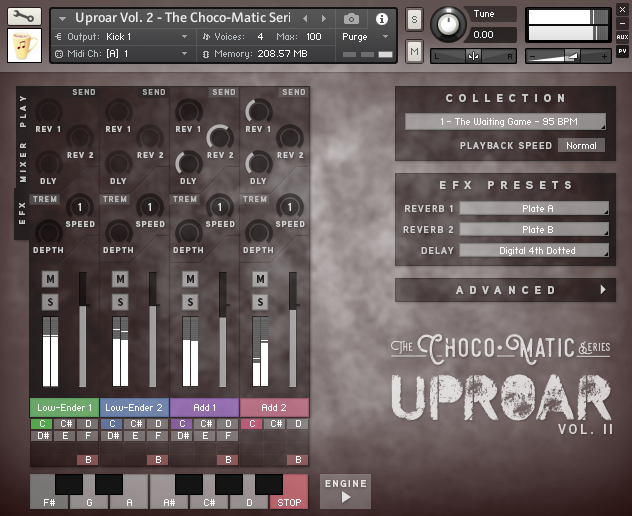Click SPEED knob on Low-Ender 2
This screenshot has height=516, width=632.
150,207
